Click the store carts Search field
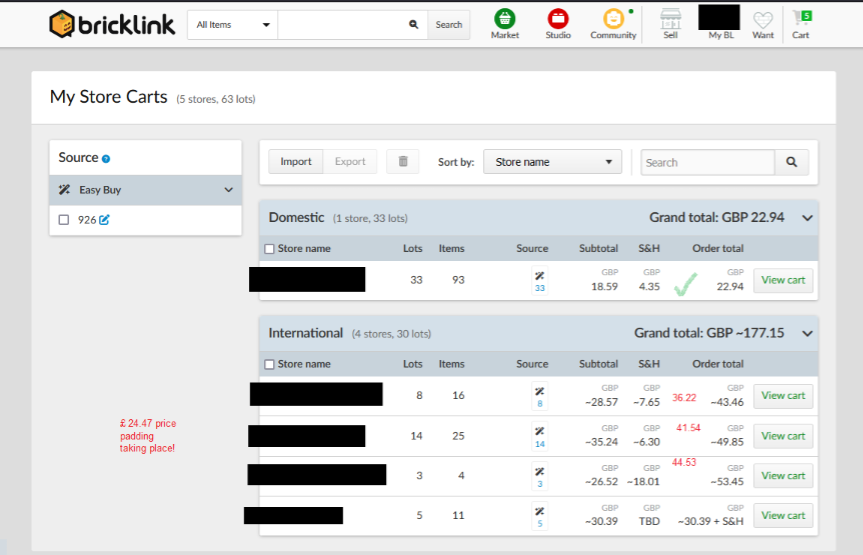This screenshot has width=863, height=555. pyautogui.click(x=708, y=162)
